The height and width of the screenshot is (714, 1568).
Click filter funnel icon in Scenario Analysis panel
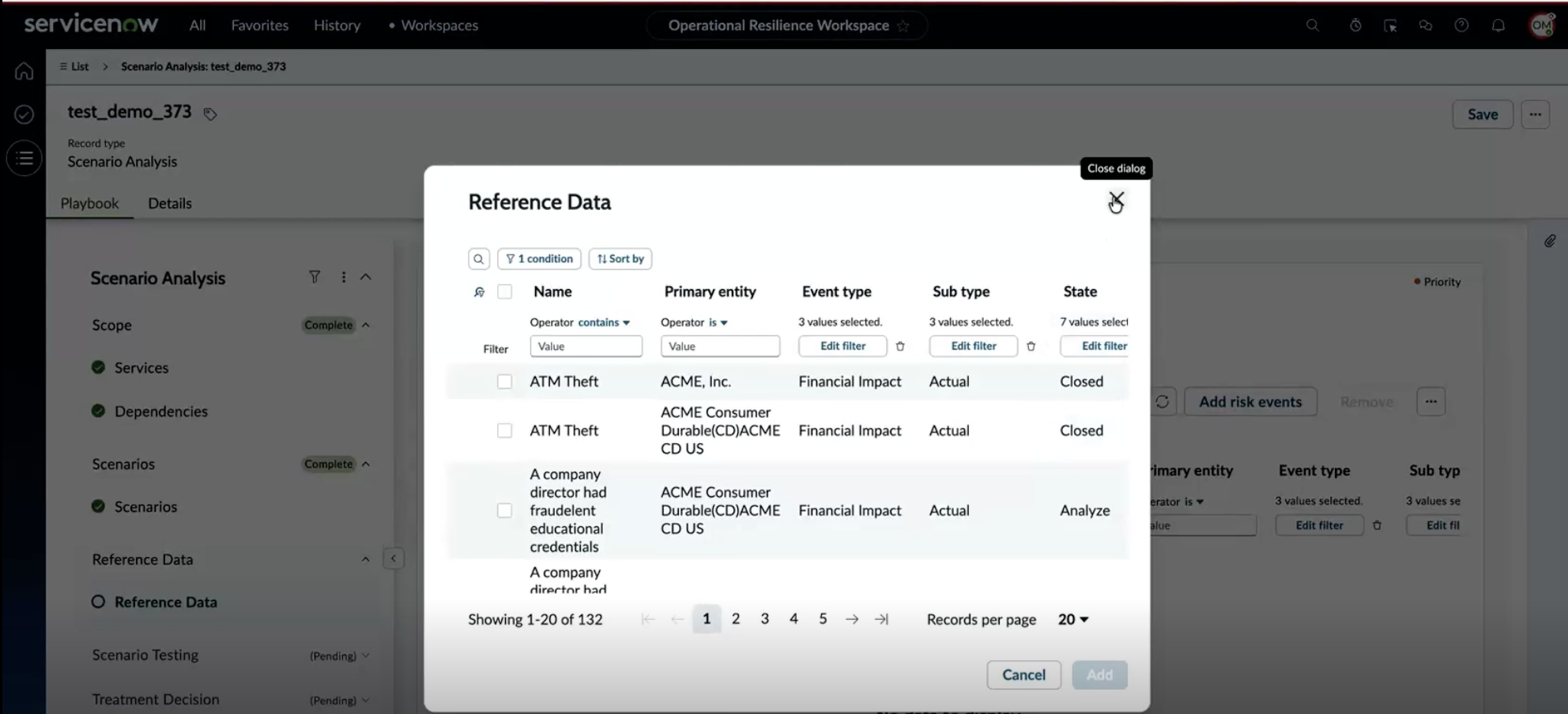315,277
